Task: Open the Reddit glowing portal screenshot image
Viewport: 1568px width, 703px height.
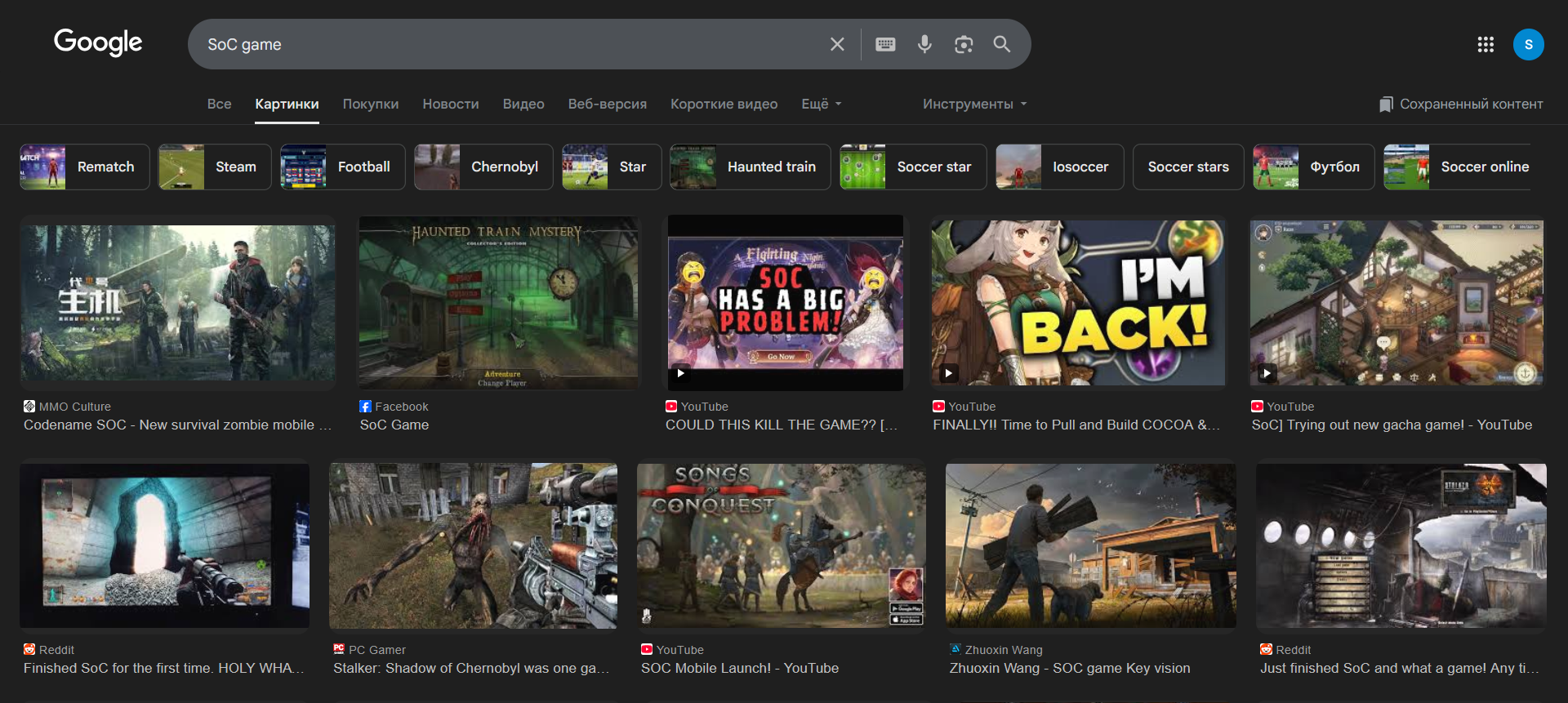Action: tap(165, 545)
